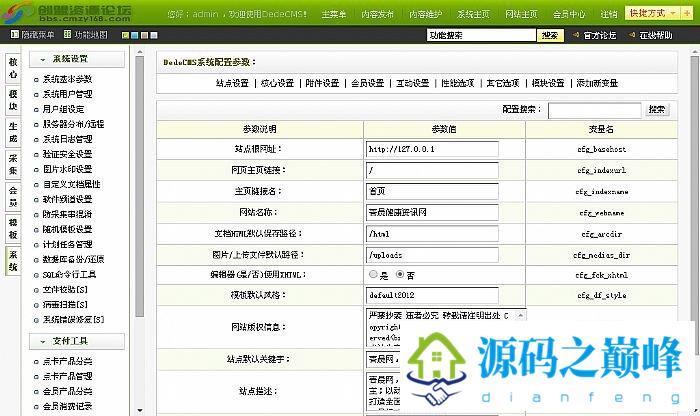
Task: Click 添加新变量 link
Action: pos(597,83)
